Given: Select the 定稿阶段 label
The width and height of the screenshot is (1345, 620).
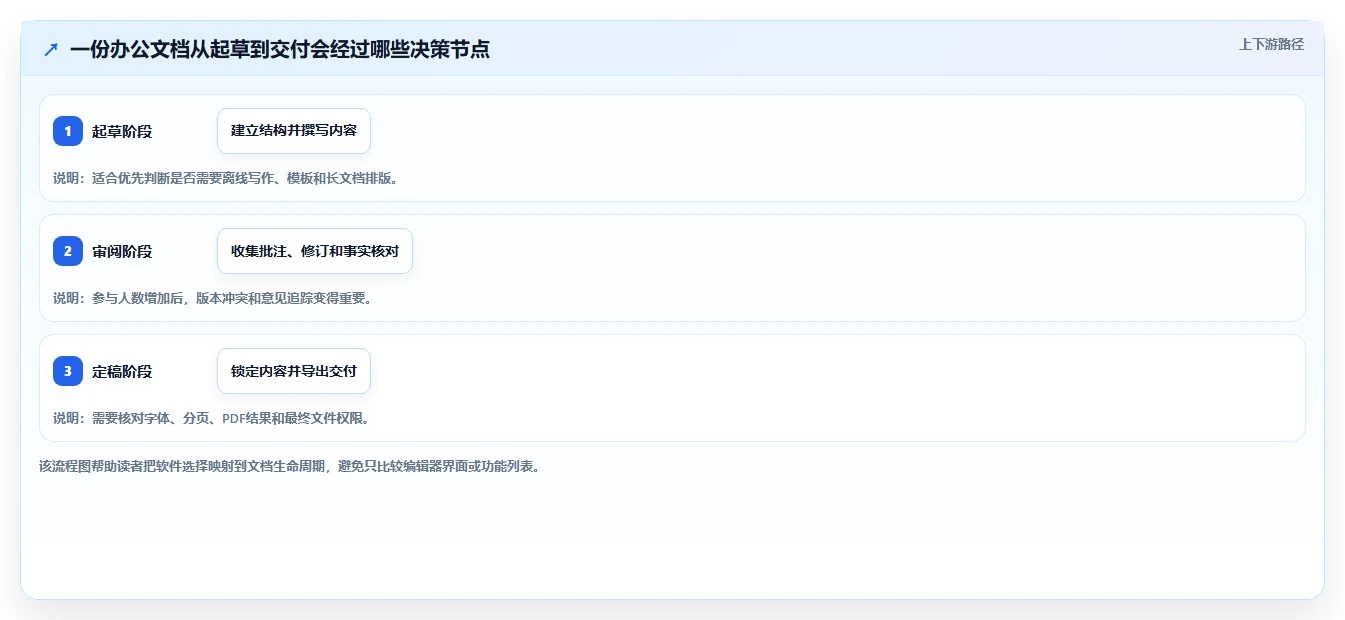Looking at the screenshot, I should [x=122, y=371].
